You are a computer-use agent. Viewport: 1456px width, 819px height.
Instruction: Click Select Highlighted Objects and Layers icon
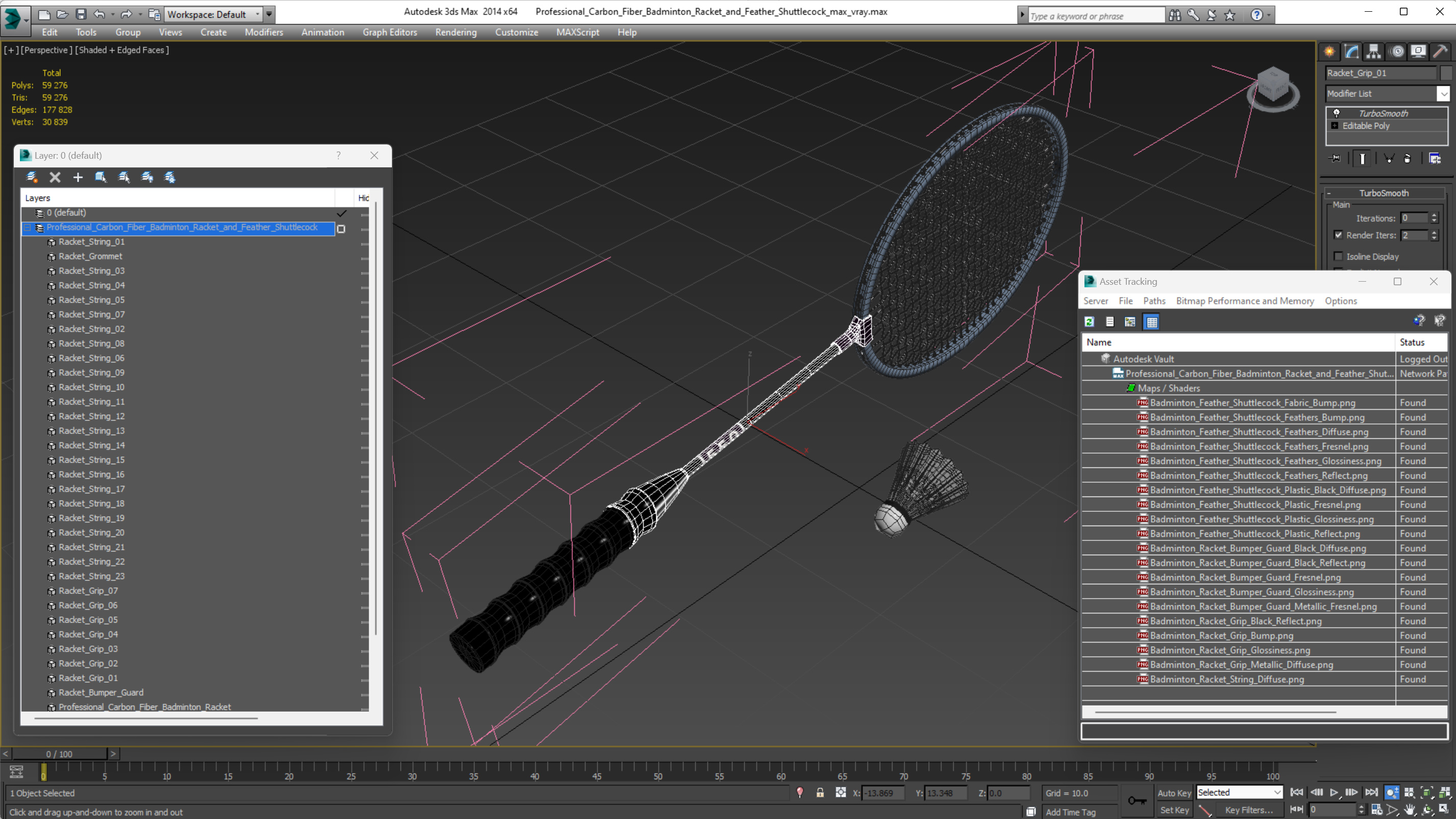[101, 178]
